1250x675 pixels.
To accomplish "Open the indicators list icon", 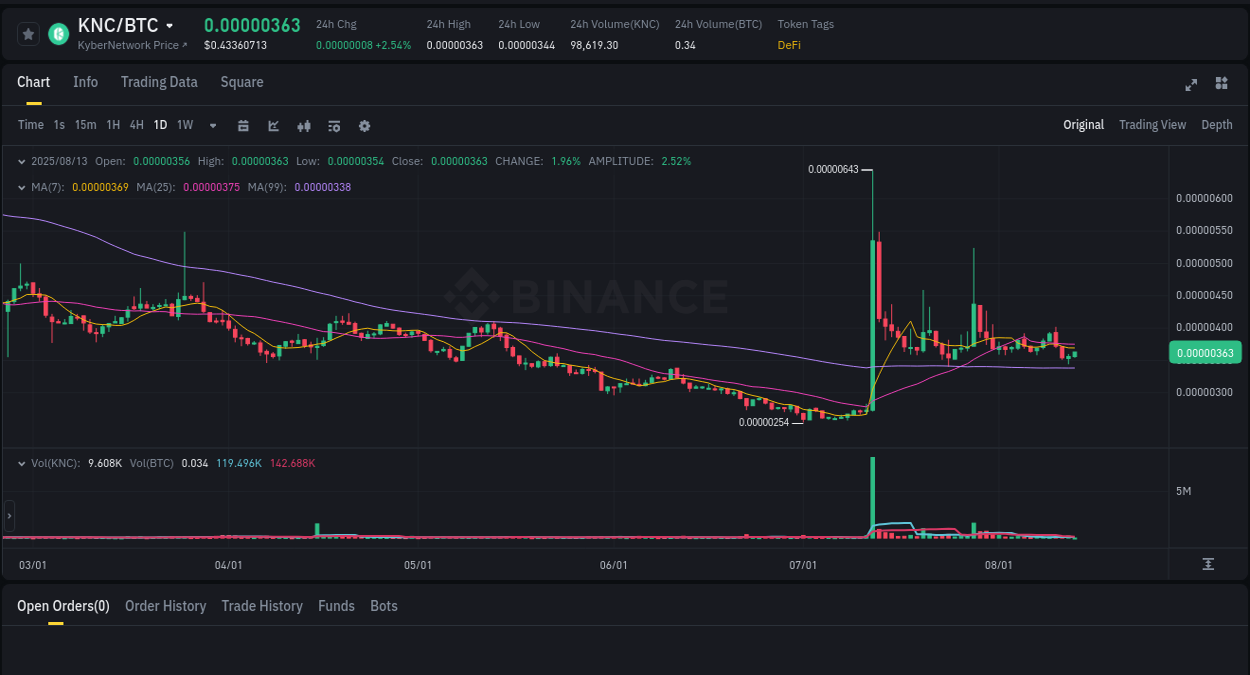I will (x=334, y=125).
